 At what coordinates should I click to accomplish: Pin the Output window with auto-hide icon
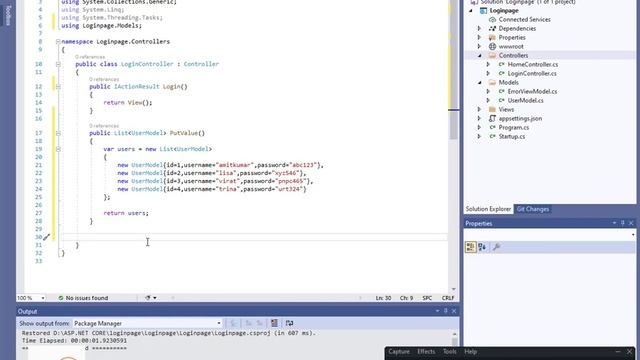[x=446, y=311]
